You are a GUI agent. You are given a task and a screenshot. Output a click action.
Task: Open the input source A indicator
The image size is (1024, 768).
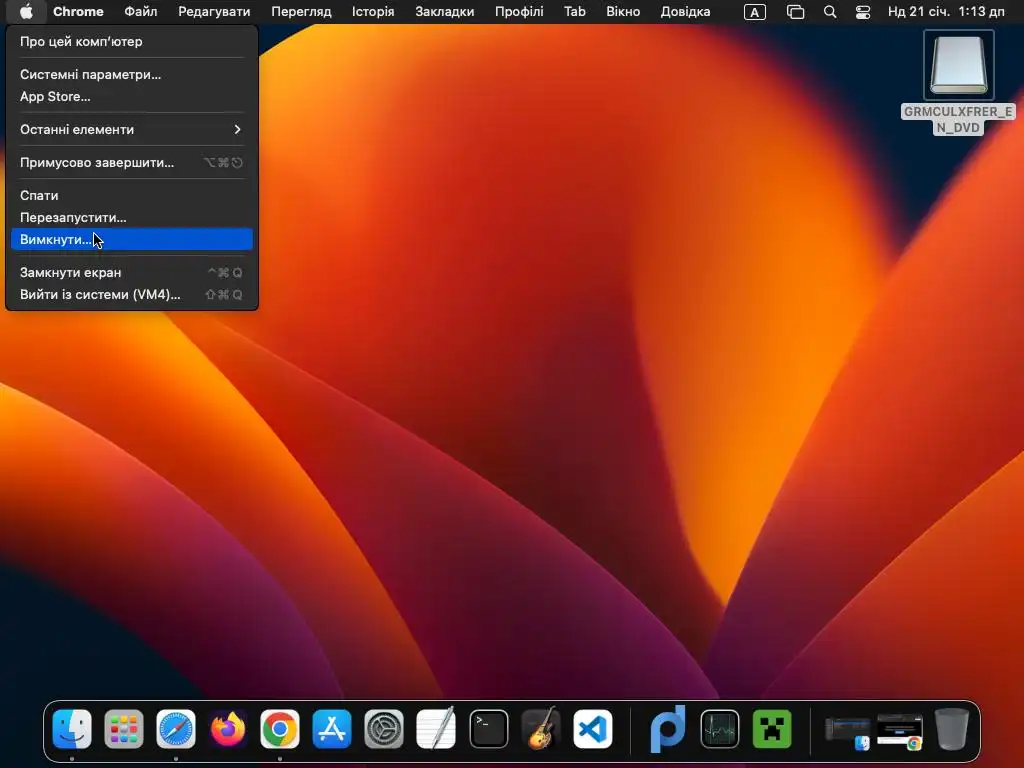point(754,12)
